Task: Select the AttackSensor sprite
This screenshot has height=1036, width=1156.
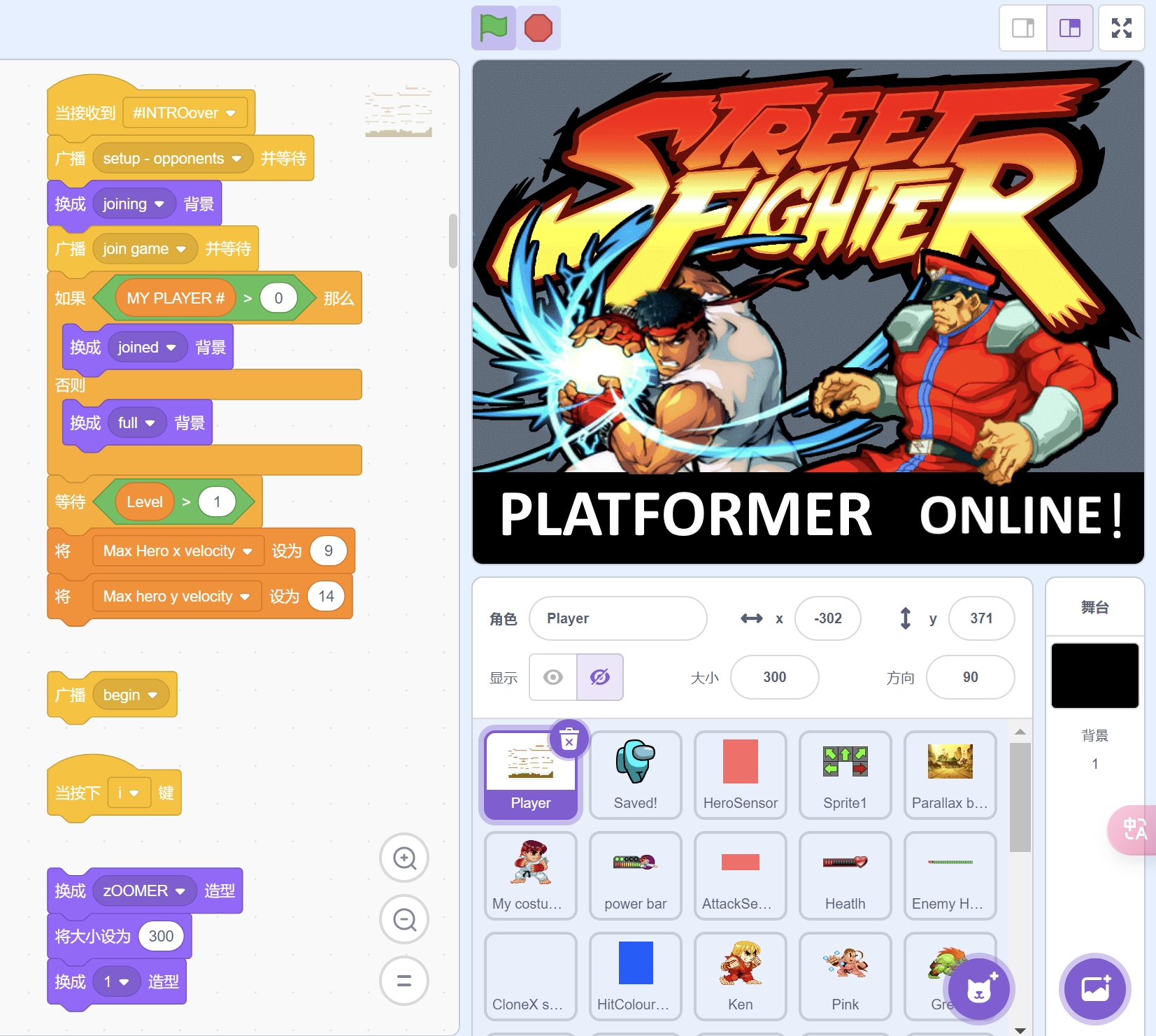Action: pyautogui.click(x=741, y=876)
